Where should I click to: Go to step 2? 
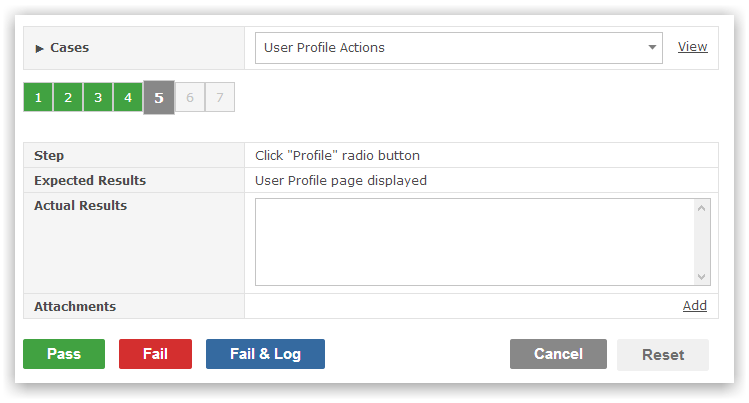click(68, 97)
